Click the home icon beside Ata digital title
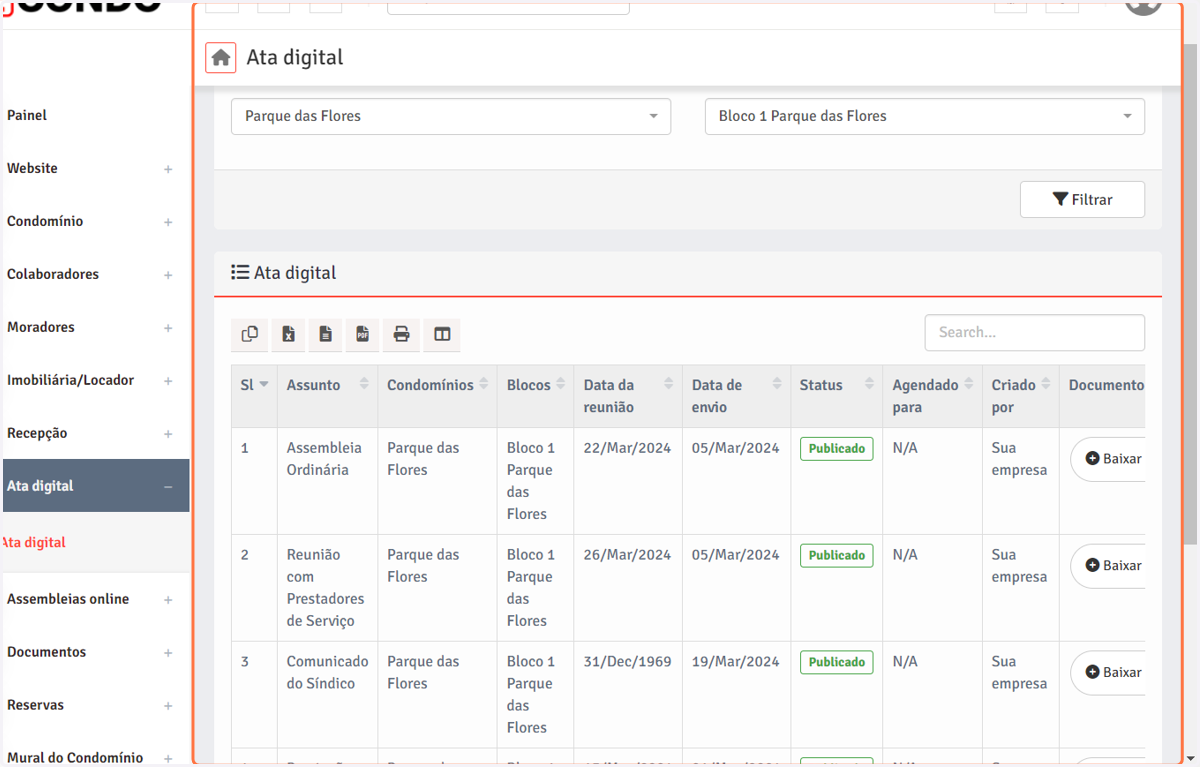Viewport: 1200px width, 767px height. (221, 58)
